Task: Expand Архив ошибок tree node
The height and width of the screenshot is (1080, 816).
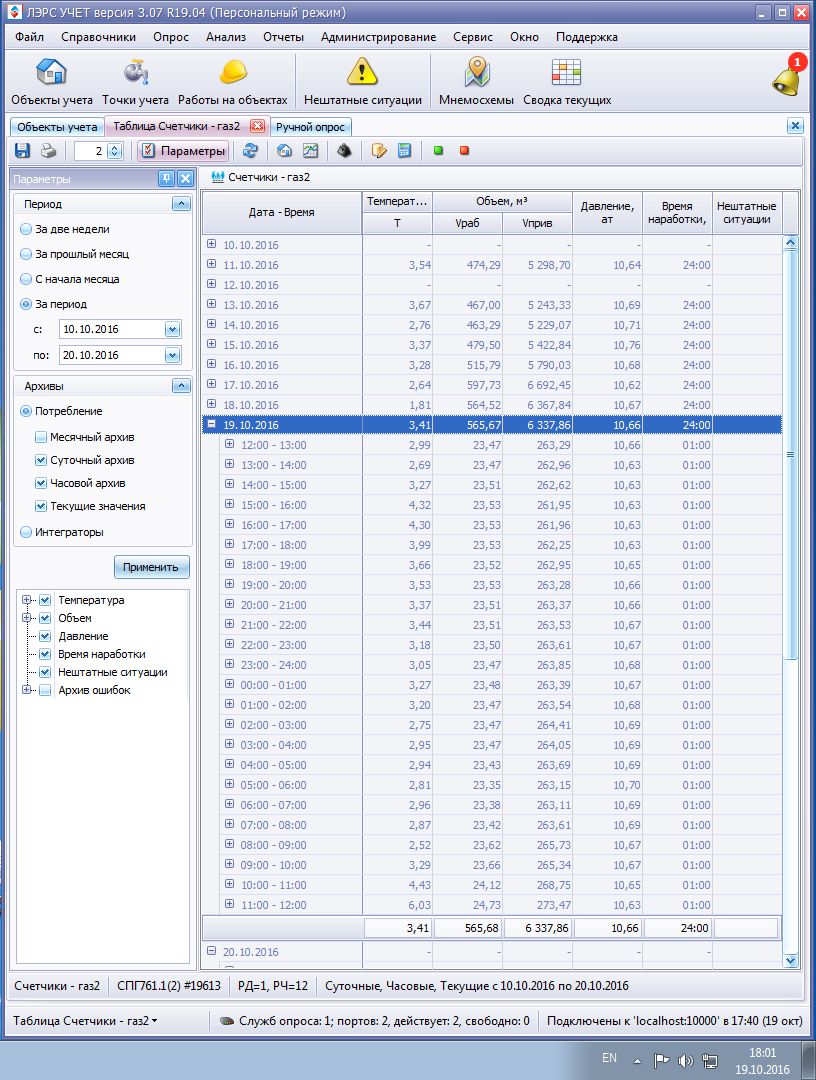Action: point(27,690)
